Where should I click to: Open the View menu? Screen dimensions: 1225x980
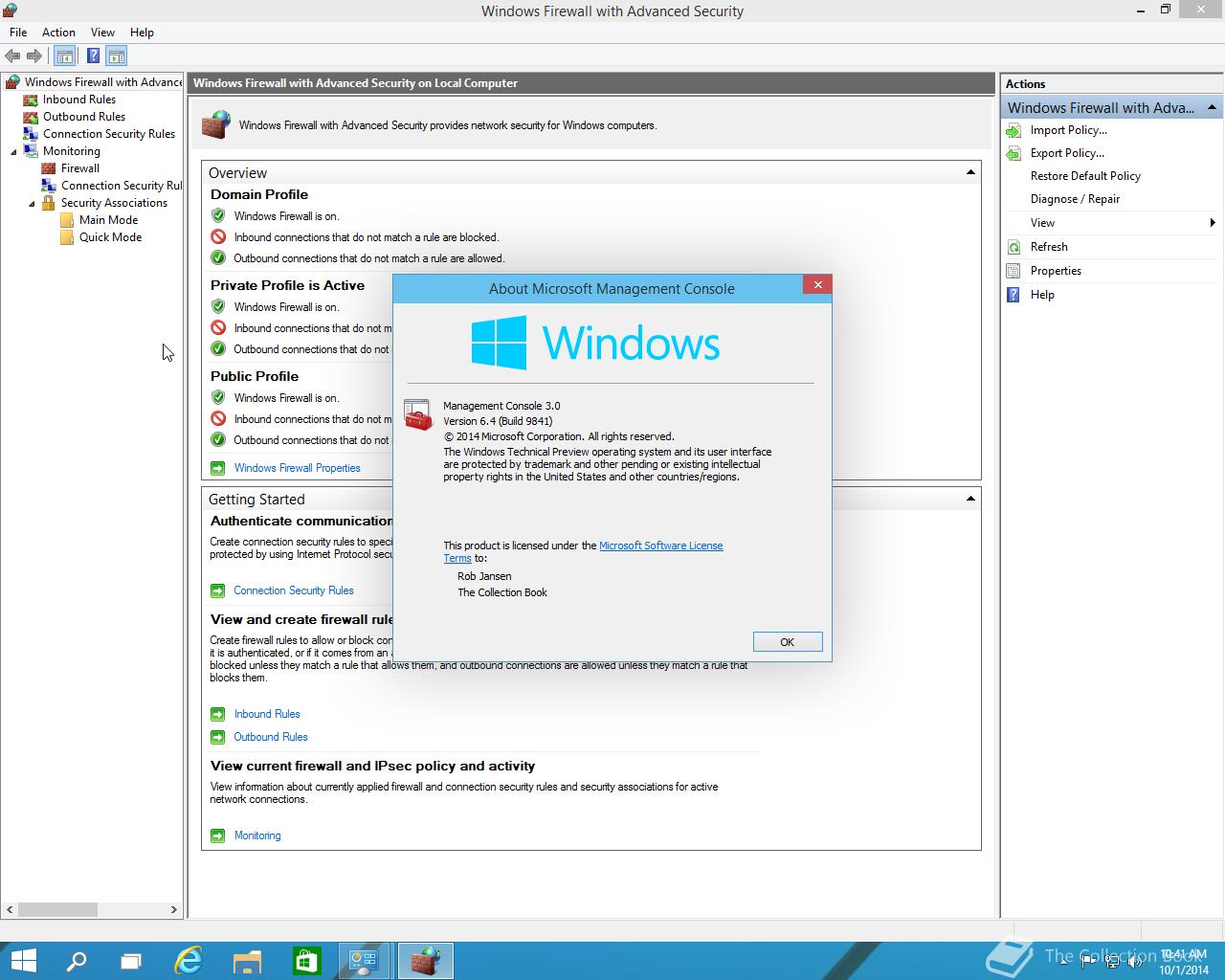click(x=102, y=33)
